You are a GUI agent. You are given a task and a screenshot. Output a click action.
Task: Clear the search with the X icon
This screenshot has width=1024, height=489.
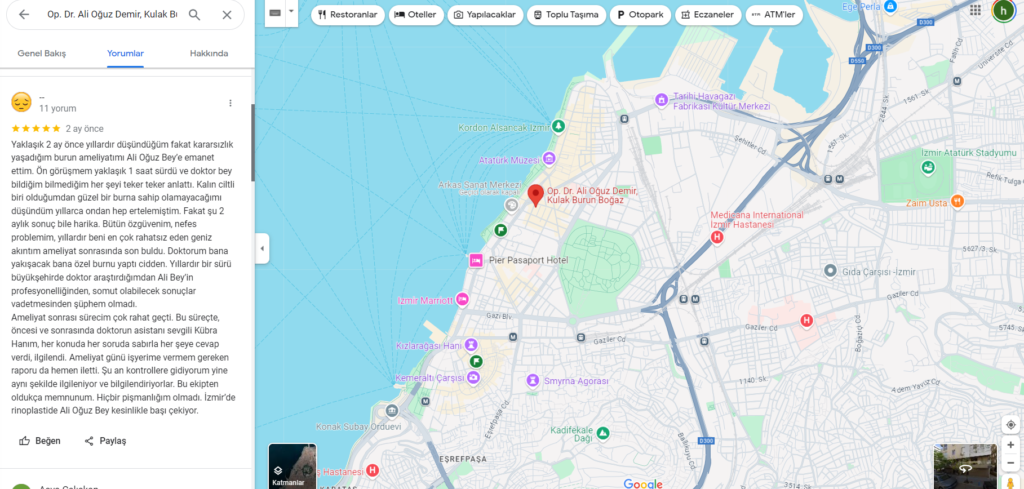227,14
